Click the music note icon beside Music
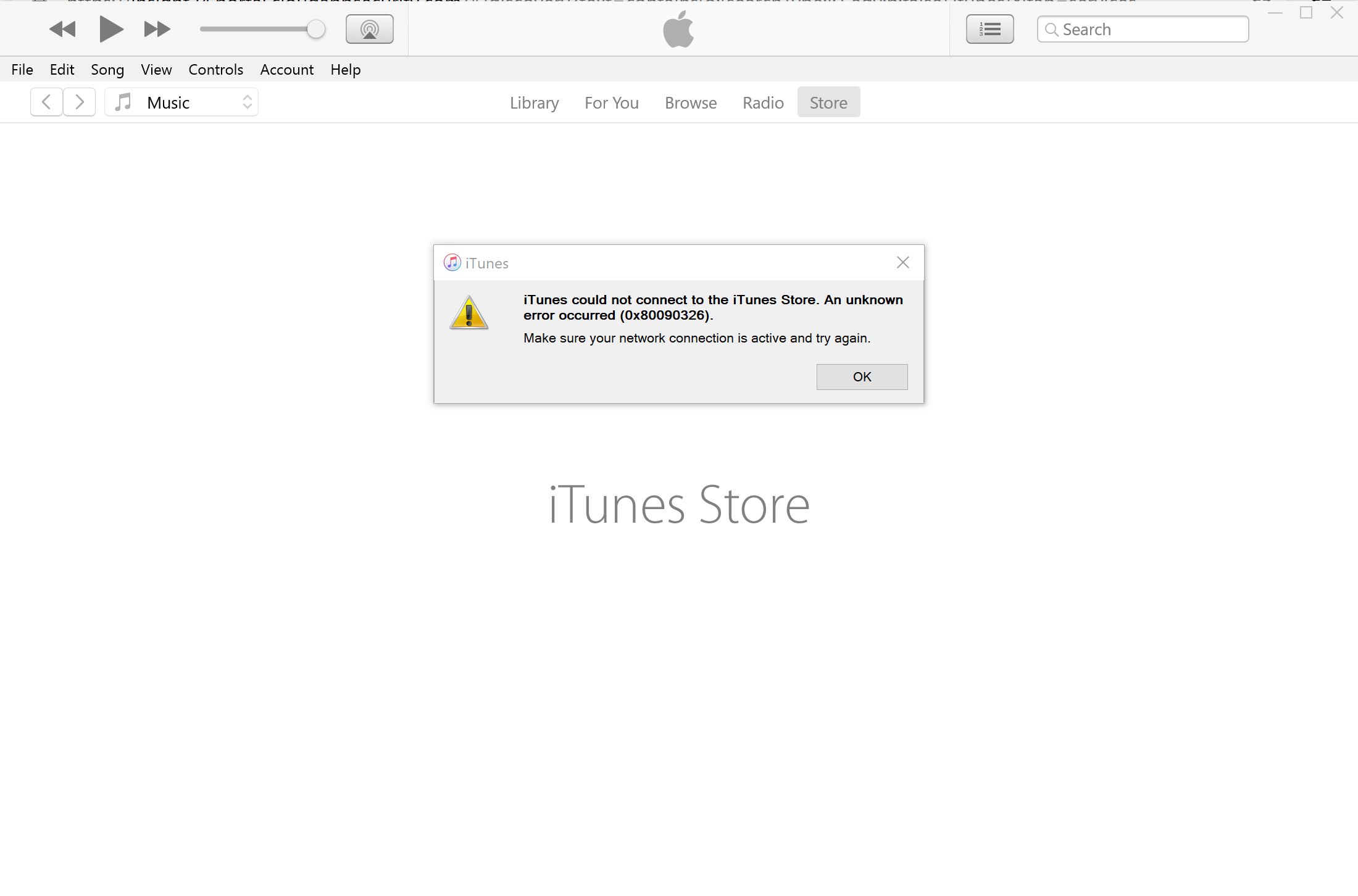 tap(123, 102)
